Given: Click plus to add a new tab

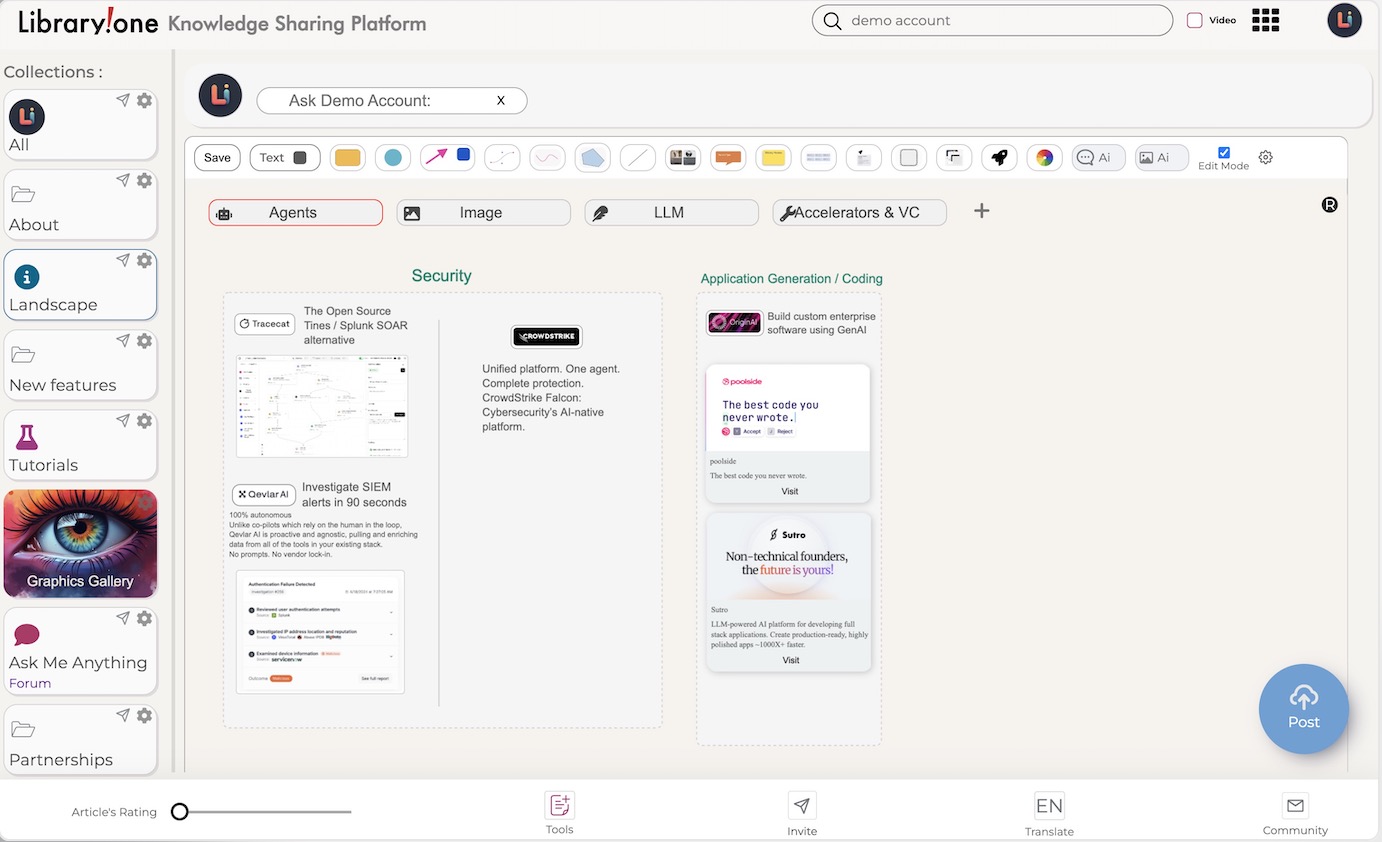Looking at the screenshot, I should coord(981,211).
